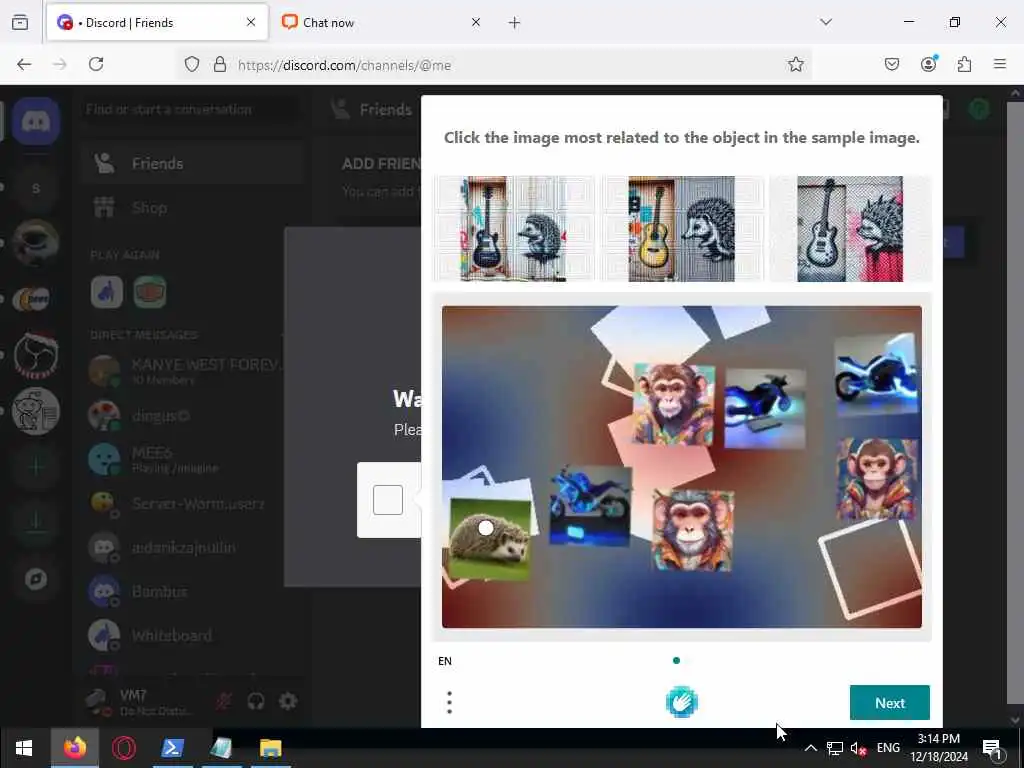
Task: Toggle the muted microphone icon
Action: tap(224, 701)
